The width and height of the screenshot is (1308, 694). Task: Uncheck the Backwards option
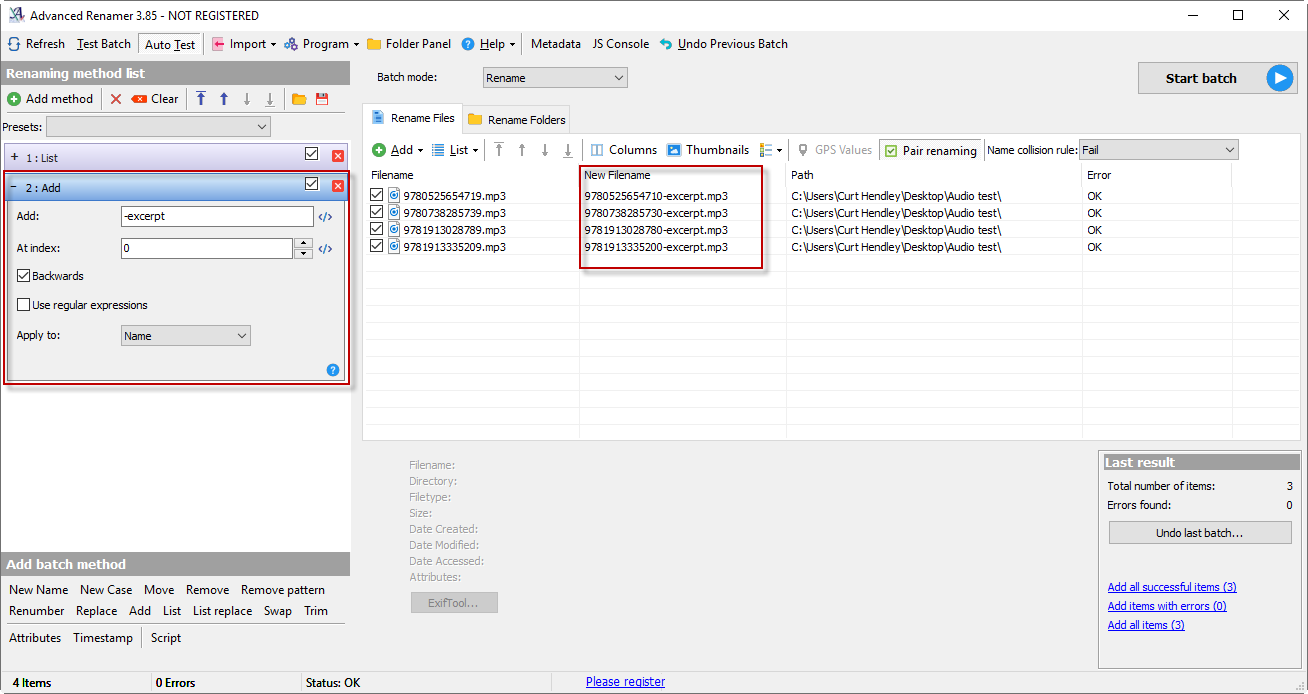pos(23,276)
